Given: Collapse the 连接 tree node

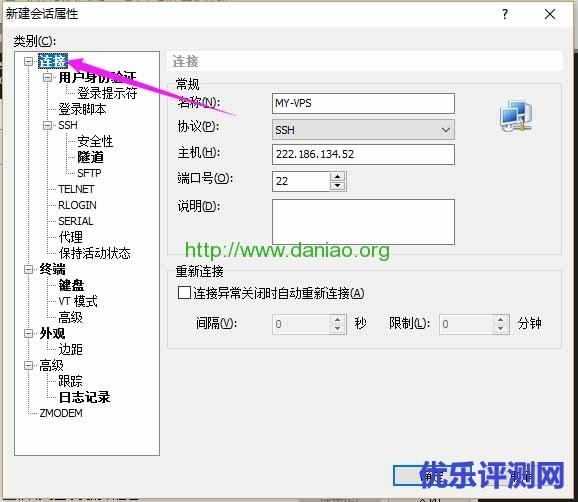Looking at the screenshot, I should point(28,62).
